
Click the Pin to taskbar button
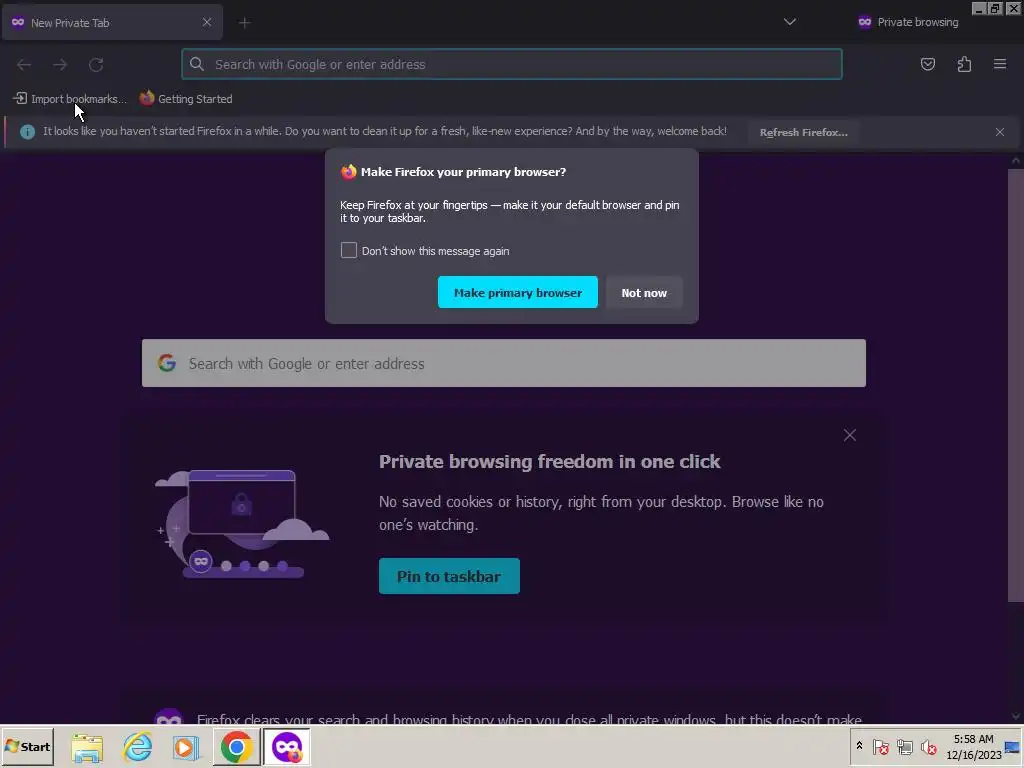[x=449, y=576]
